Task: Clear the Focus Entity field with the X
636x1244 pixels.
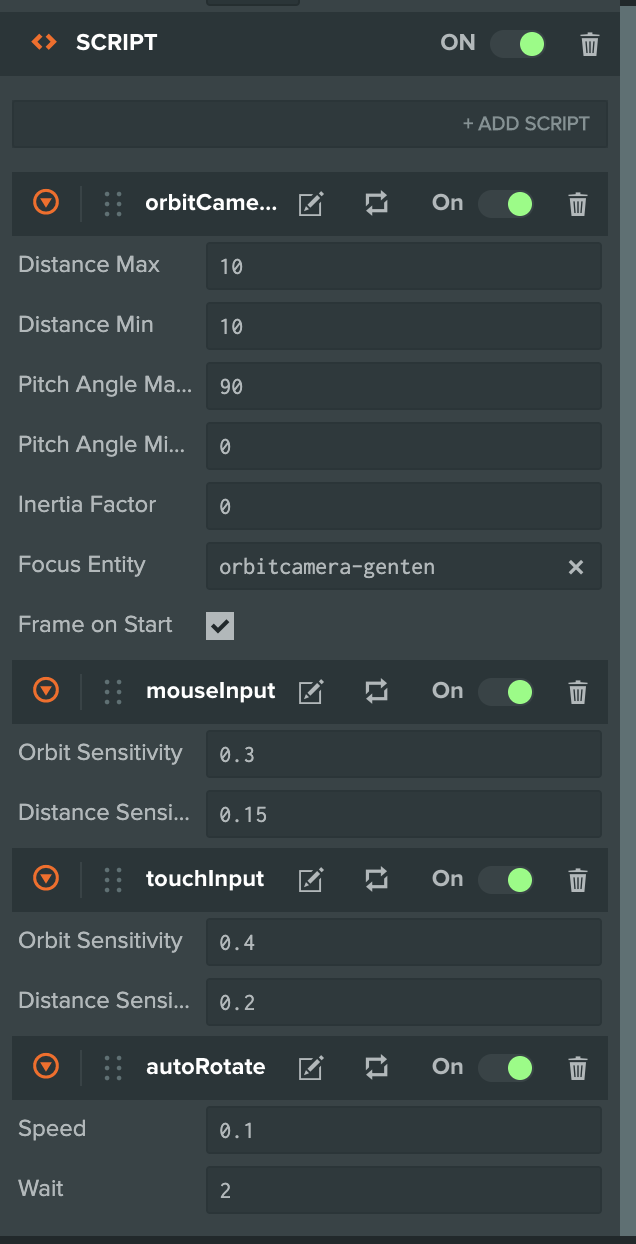Action: point(576,567)
